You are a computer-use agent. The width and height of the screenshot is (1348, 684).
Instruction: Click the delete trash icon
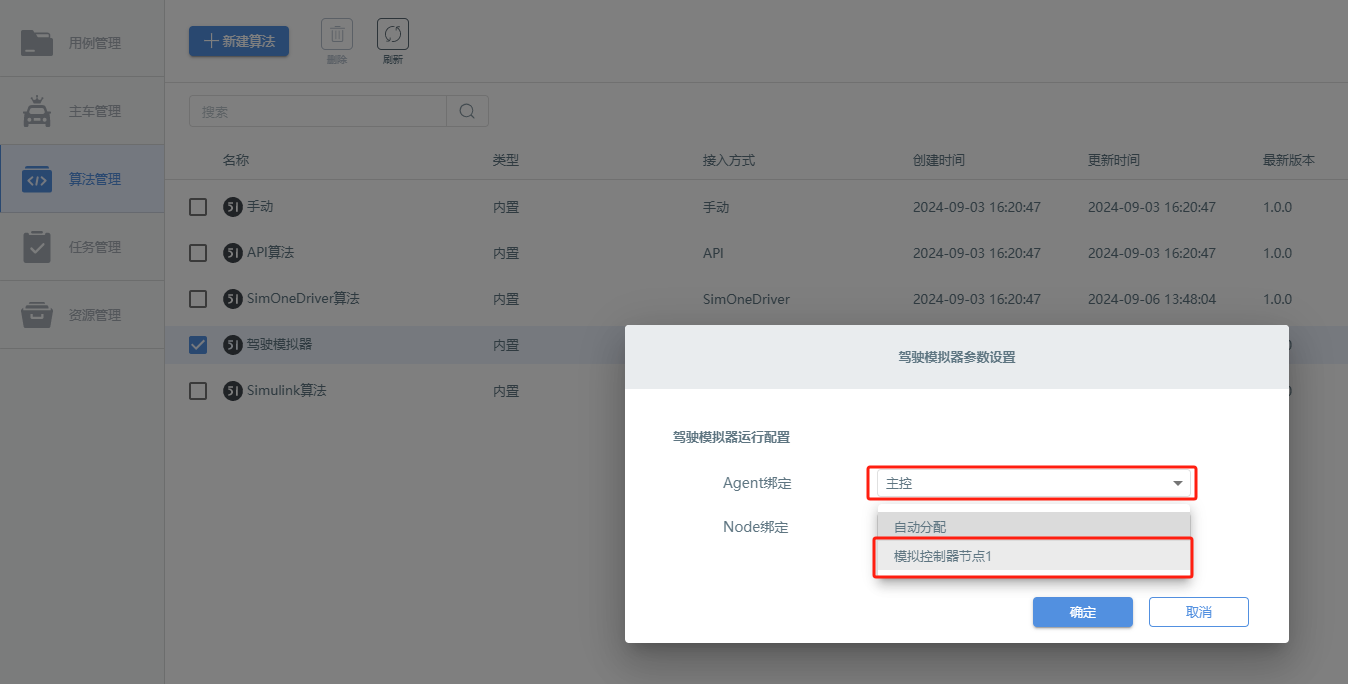click(x=337, y=35)
